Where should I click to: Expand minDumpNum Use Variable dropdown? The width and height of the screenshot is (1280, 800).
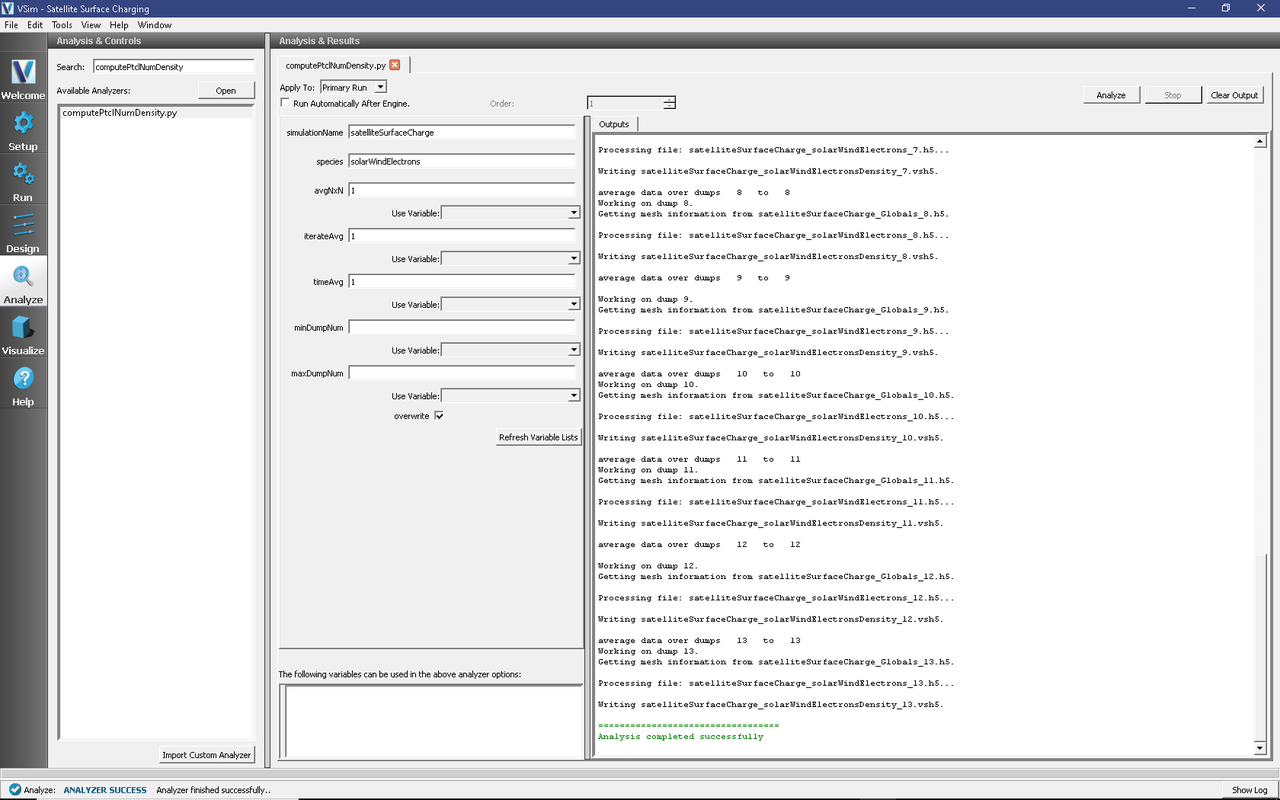510,351
